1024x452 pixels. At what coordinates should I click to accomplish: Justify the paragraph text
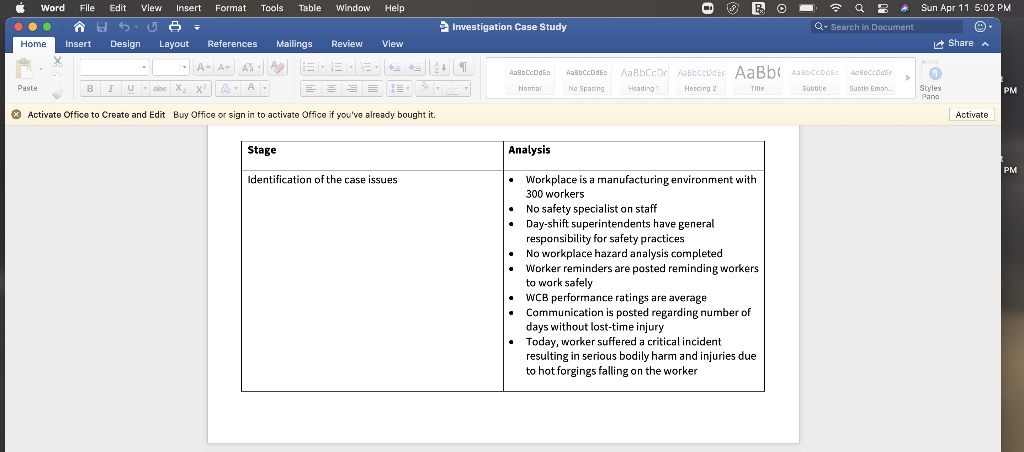tap(372, 89)
